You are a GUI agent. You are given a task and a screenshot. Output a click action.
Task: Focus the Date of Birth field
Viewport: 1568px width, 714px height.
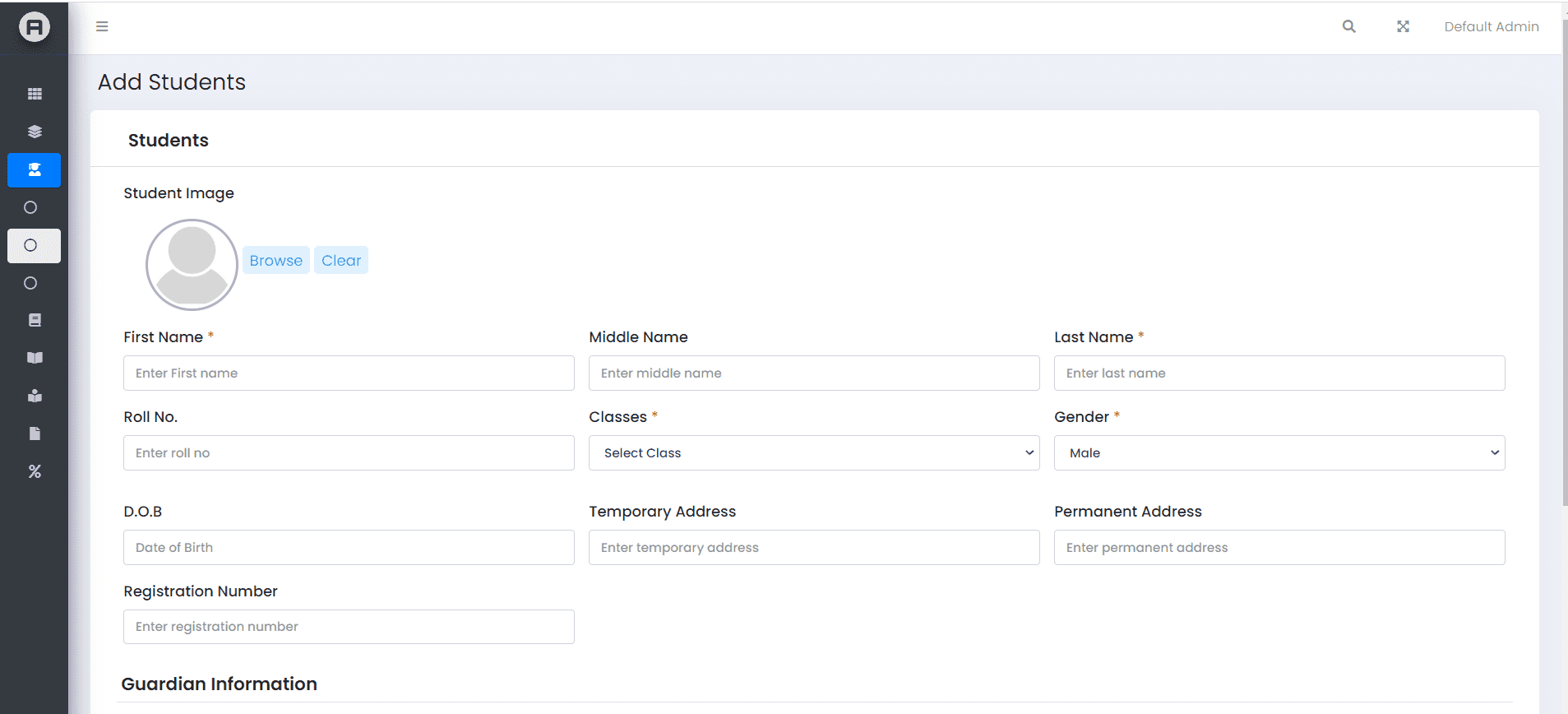click(349, 548)
